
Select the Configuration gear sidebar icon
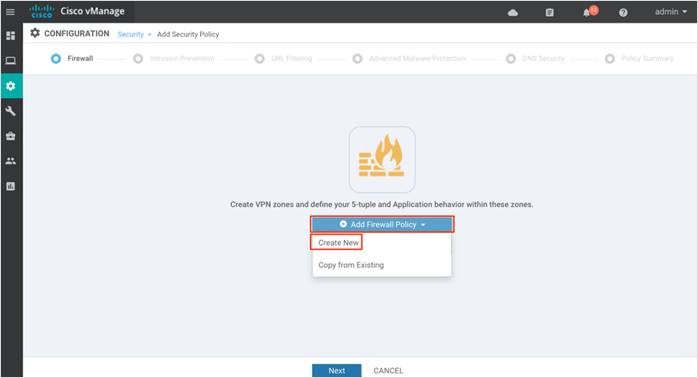(11, 85)
